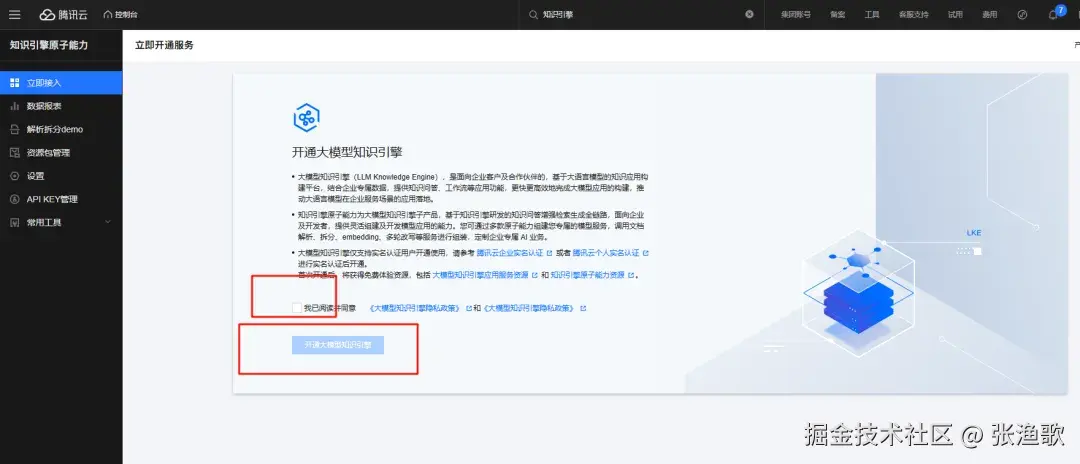Clear the search box text
The image size is (1080, 464).
[x=749, y=14]
